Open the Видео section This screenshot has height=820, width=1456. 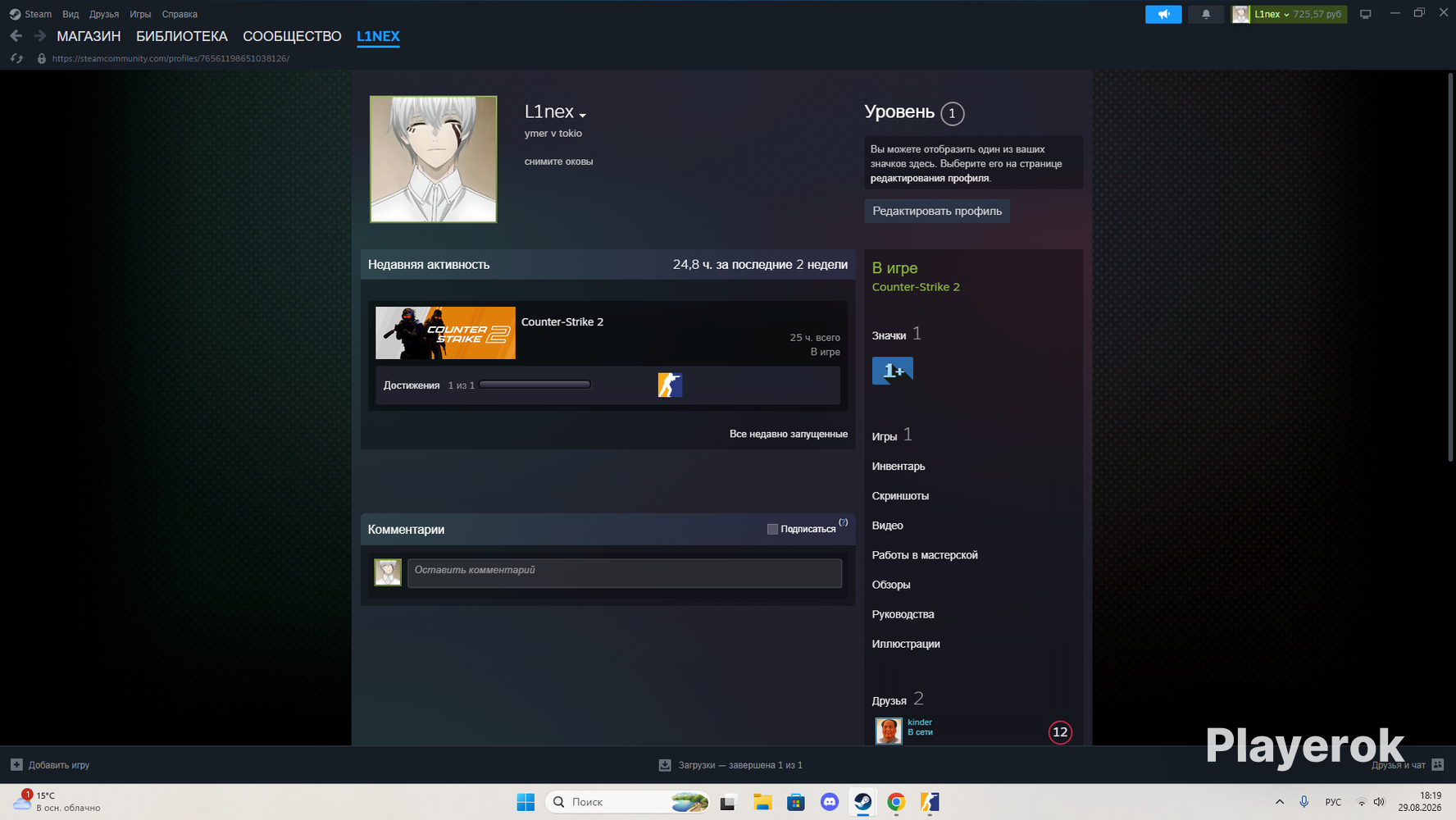point(887,525)
